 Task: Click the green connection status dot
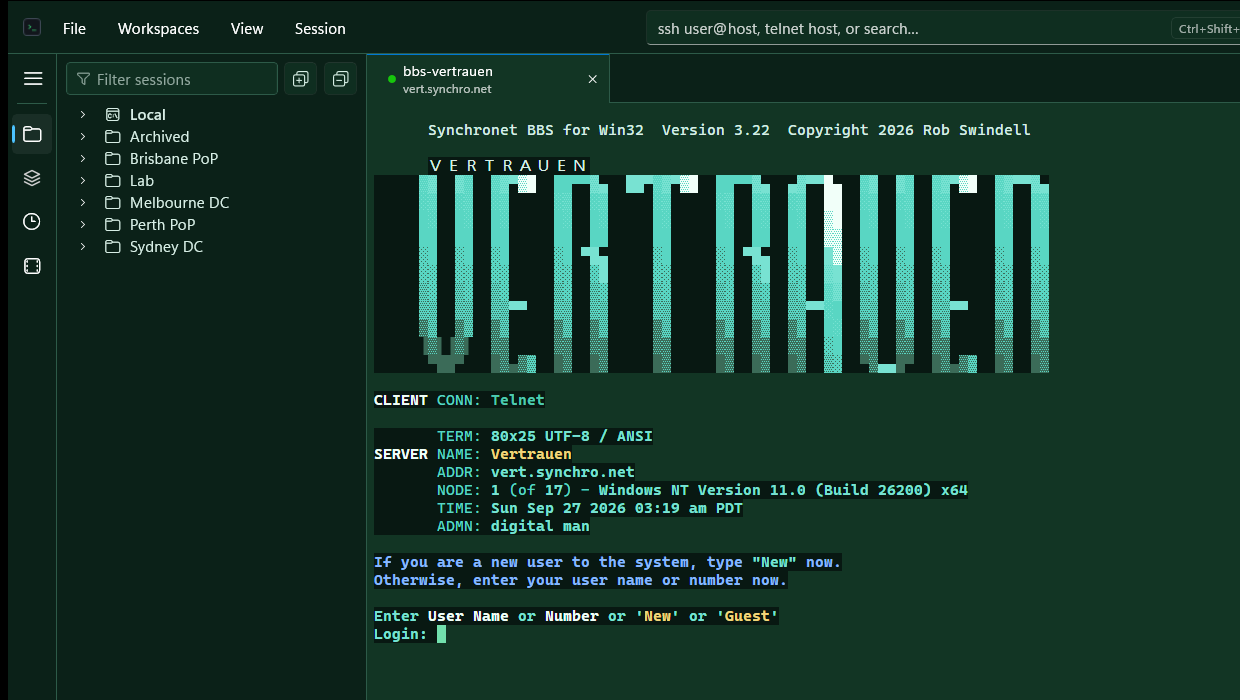pyautogui.click(x=392, y=79)
